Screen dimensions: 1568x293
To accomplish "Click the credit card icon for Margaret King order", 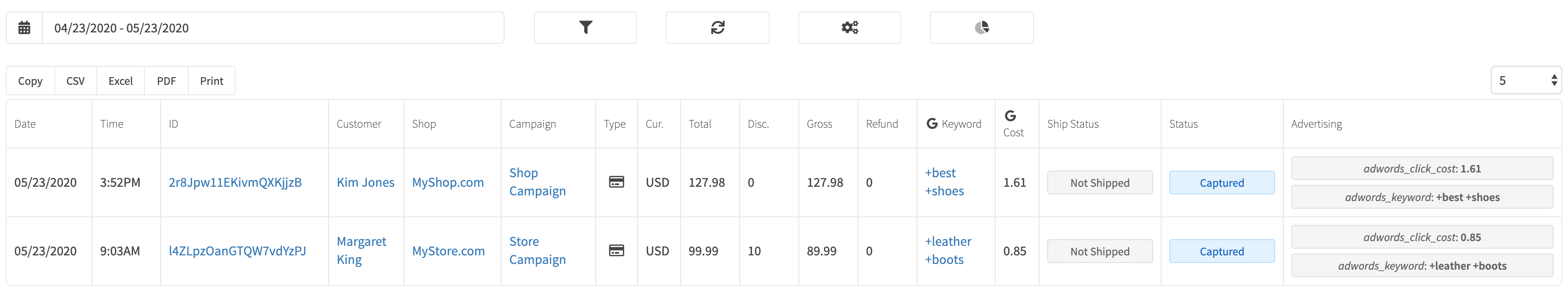I will [x=616, y=251].
